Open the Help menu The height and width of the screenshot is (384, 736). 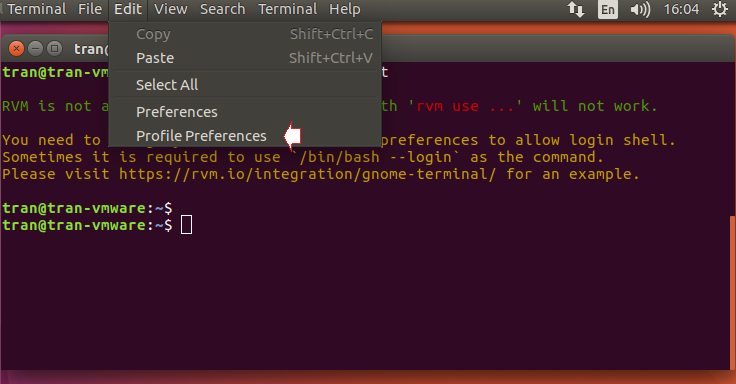345,9
